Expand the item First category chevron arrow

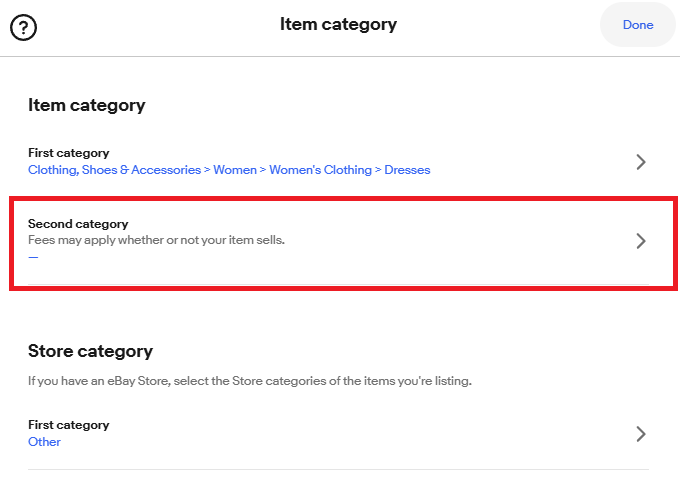[x=641, y=162]
